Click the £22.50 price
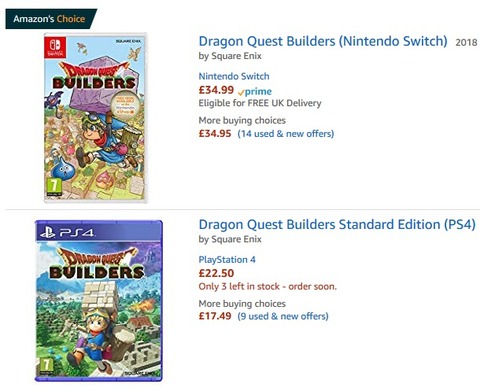 [x=216, y=273]
